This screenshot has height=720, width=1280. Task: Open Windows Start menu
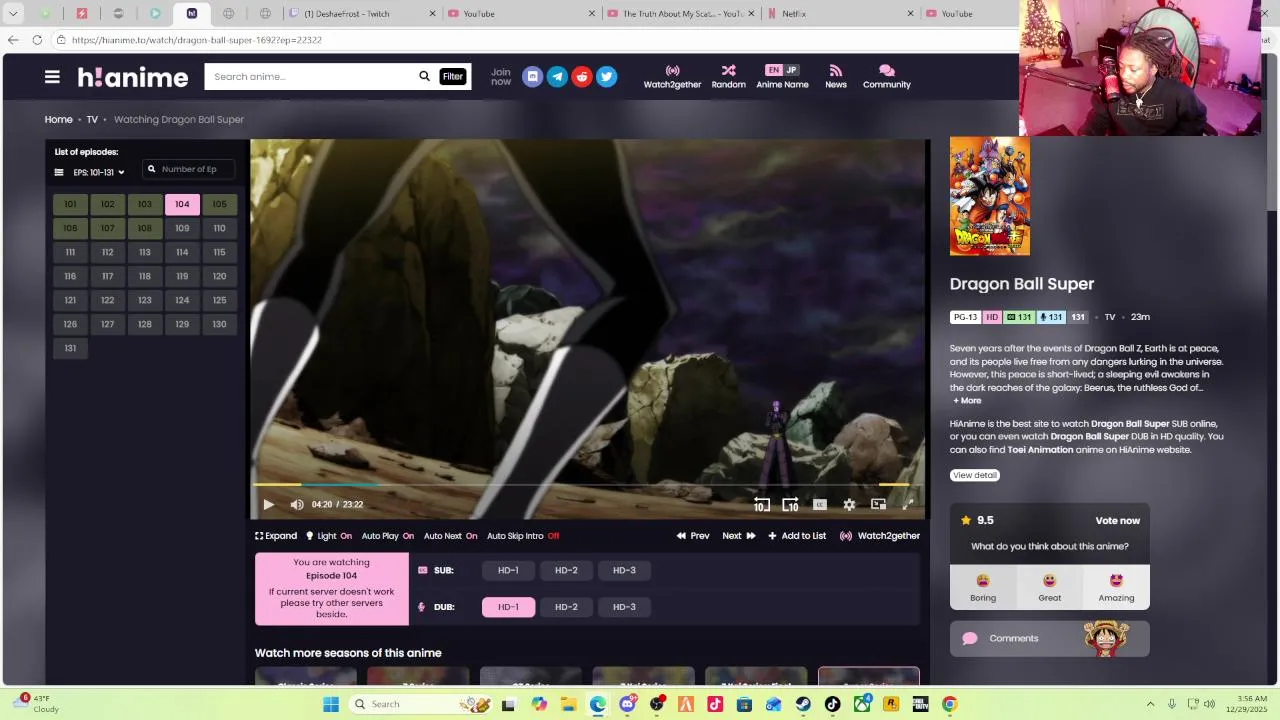[331, 704]
